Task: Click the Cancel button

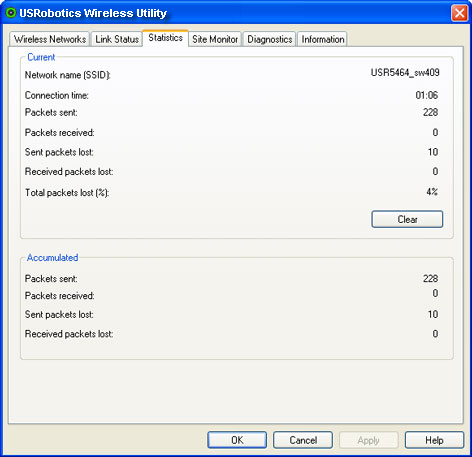Action: coord(303,440)
